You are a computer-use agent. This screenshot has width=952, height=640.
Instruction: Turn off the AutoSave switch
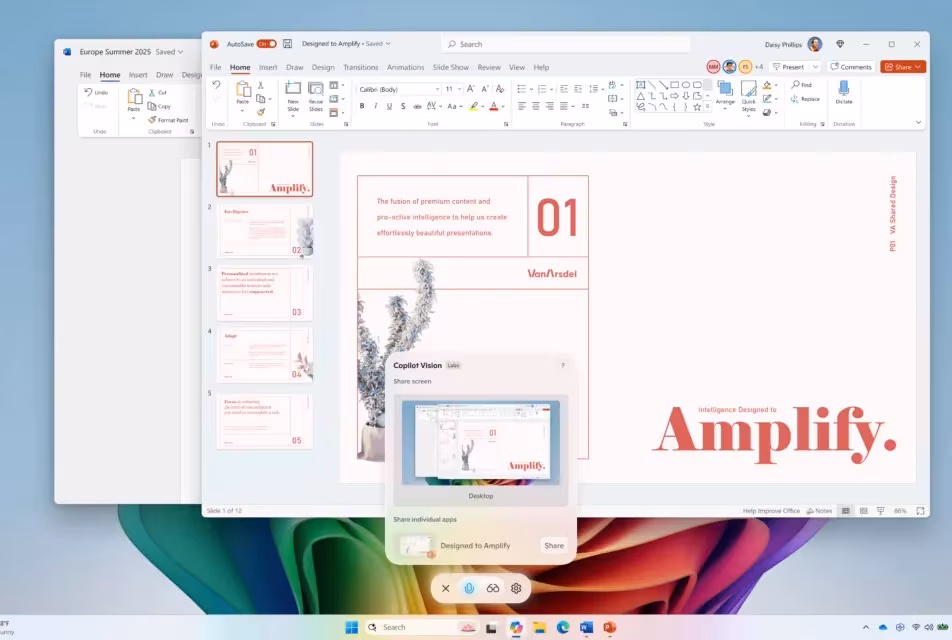coord(267,44)
